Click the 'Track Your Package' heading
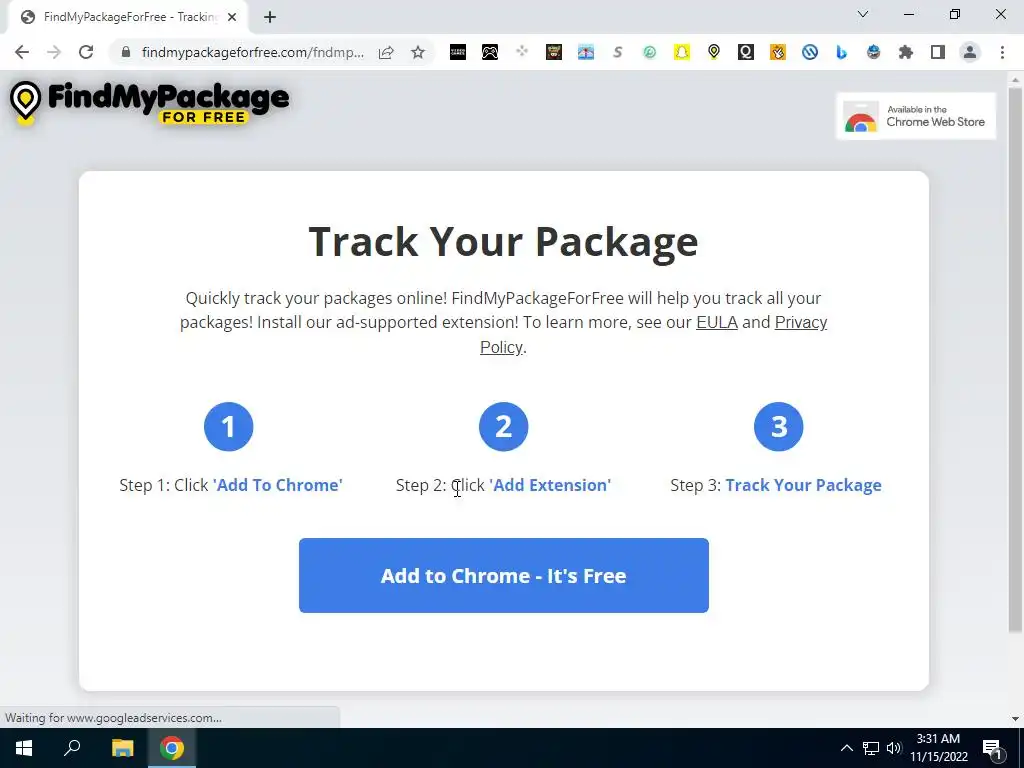This screenshot has width=1024, height=768. click(x=504, y=242)
